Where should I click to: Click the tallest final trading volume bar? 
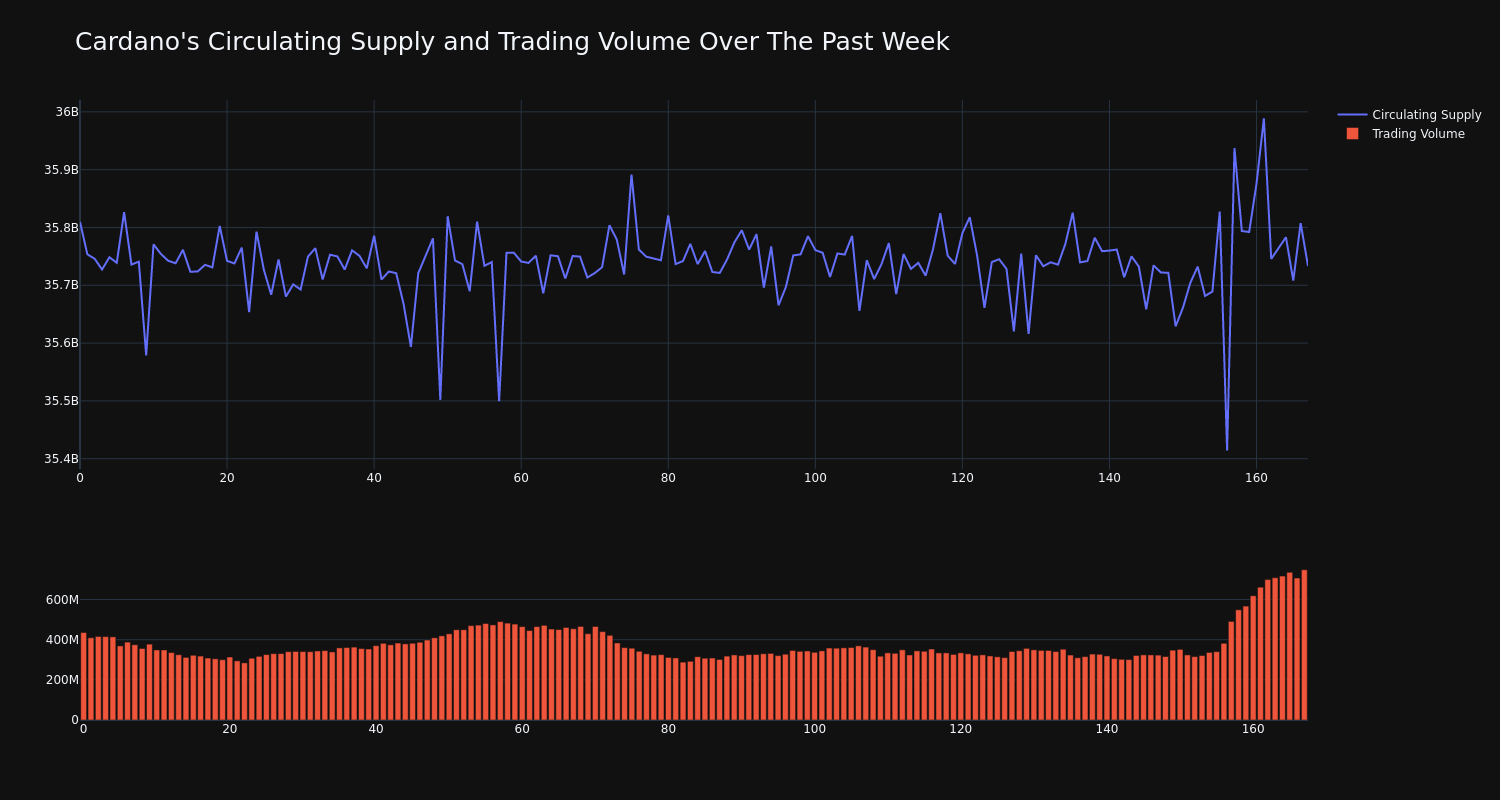pos(1304,645)
